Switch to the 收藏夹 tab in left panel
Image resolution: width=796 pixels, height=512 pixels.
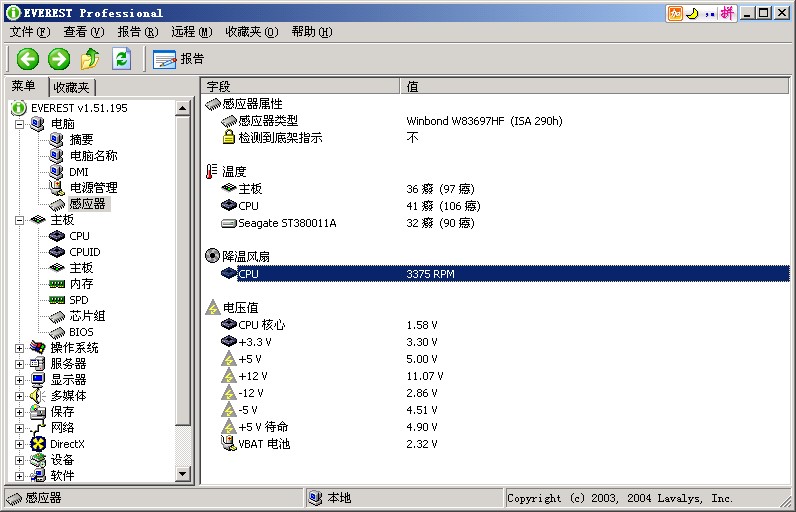pos(72,87)
